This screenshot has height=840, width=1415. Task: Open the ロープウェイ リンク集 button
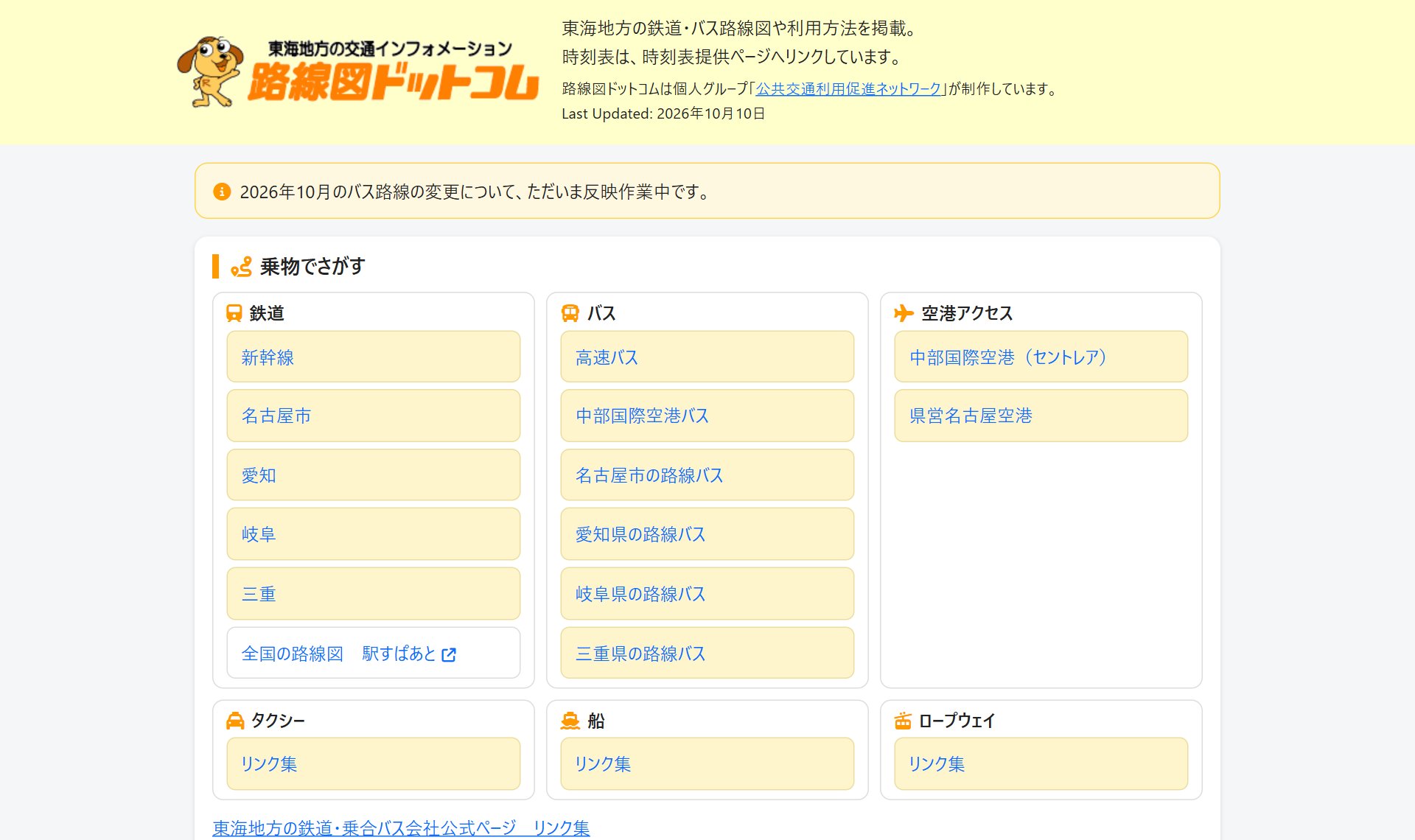(x=1041, y=764)
